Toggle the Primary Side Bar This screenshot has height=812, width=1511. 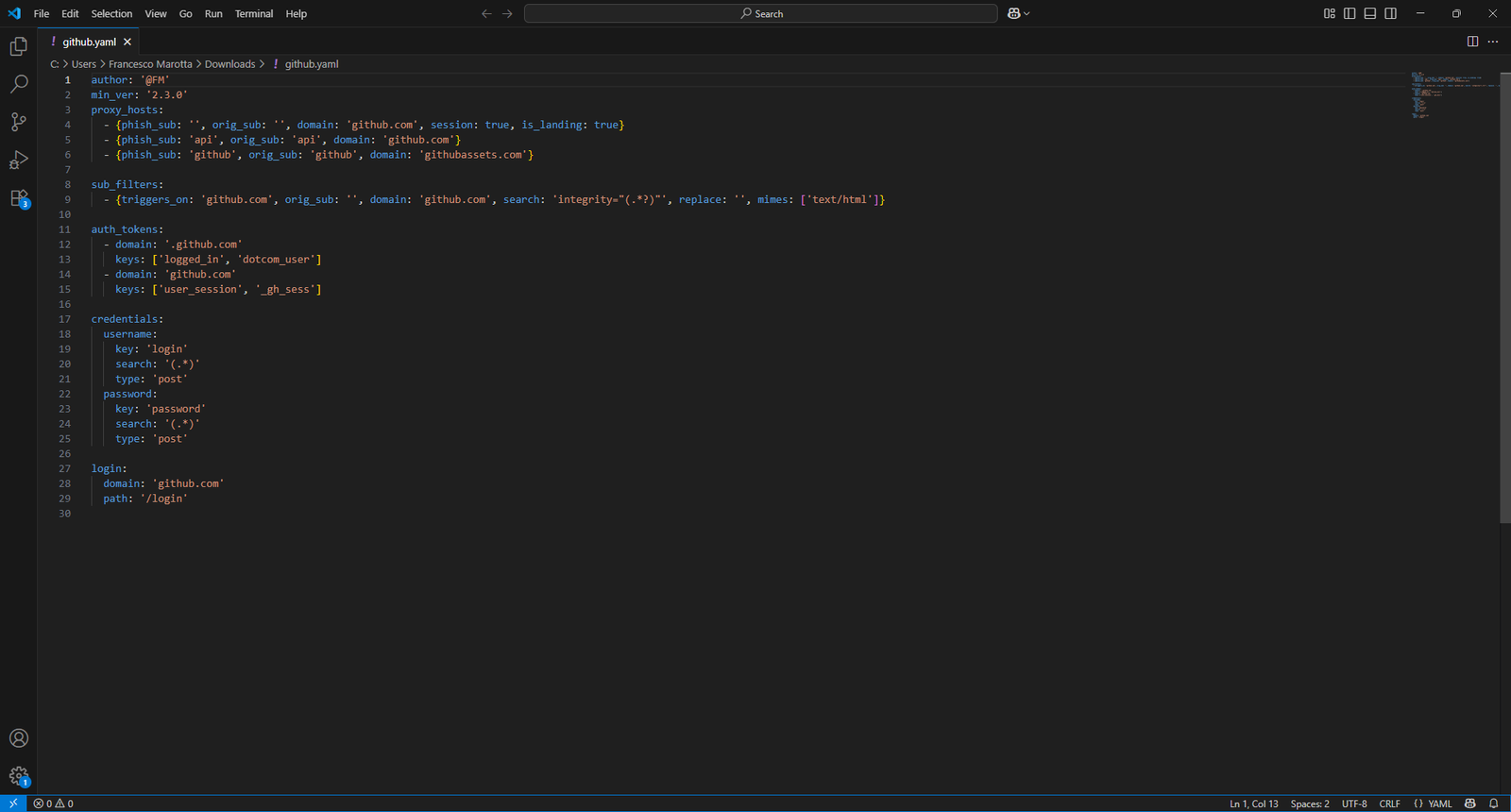click(x=1350, y=13)
